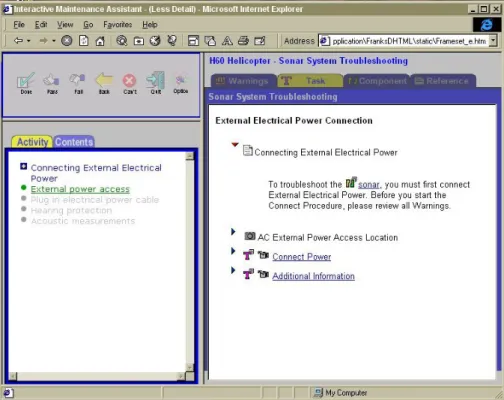Expand AC External Power Access Location
Viewport: 504px width, 400px height.
(x=233, y=231)
